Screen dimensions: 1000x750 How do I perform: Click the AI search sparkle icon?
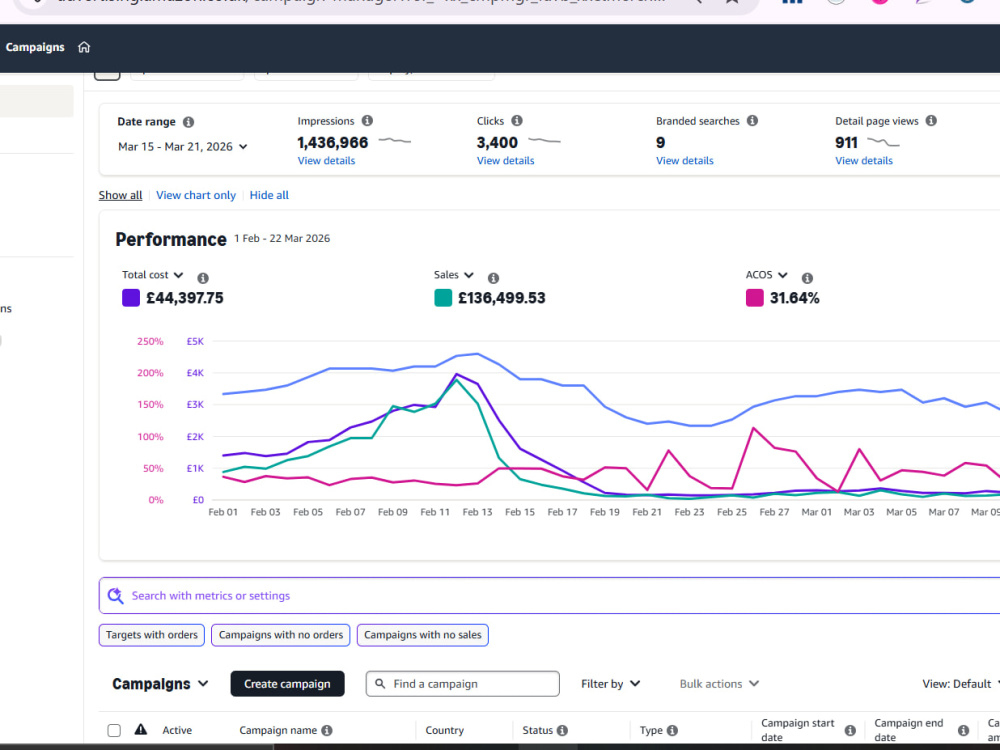pos(115,596)
